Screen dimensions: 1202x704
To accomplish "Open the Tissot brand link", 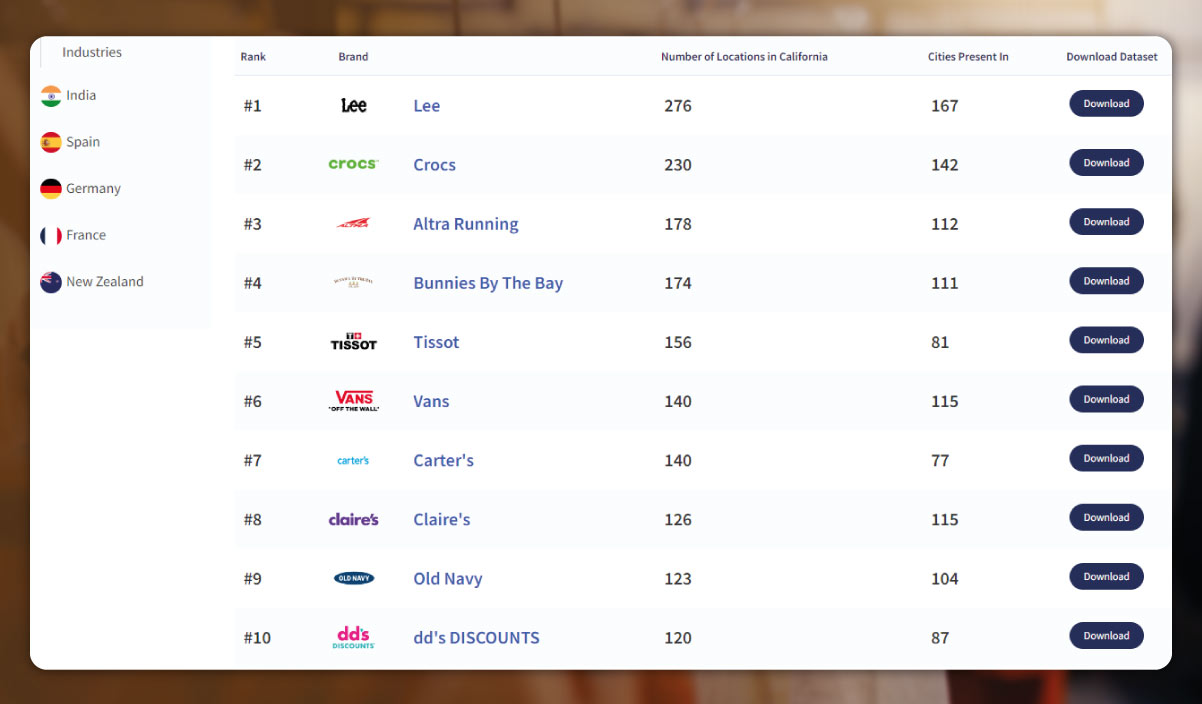I will click(436, 342).
